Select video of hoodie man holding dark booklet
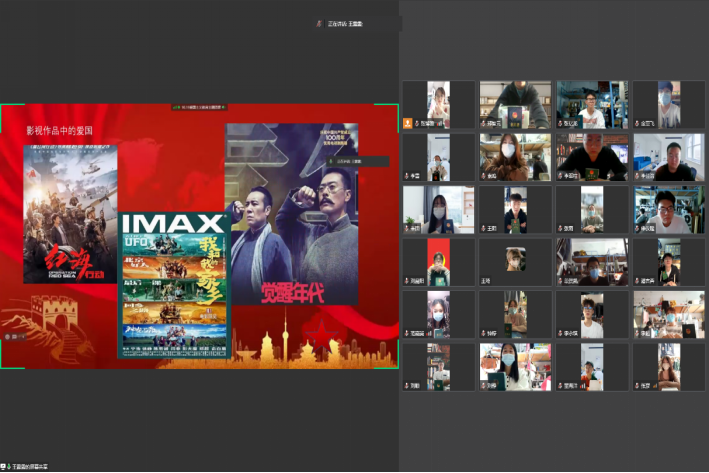 tap(515, 105)
